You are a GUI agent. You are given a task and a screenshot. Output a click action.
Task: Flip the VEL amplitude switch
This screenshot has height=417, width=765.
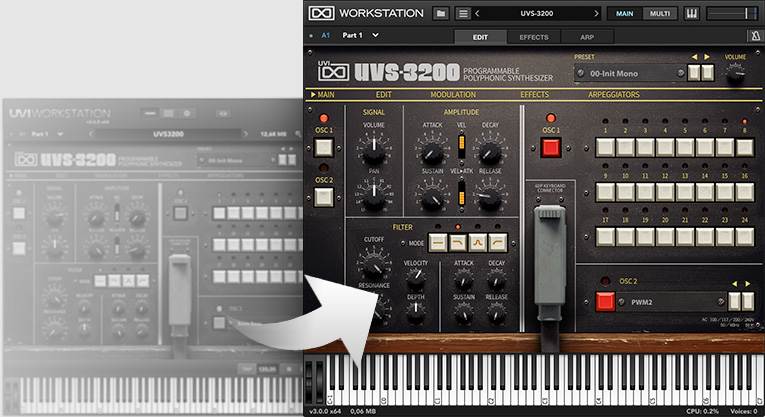tap(461, 145)
